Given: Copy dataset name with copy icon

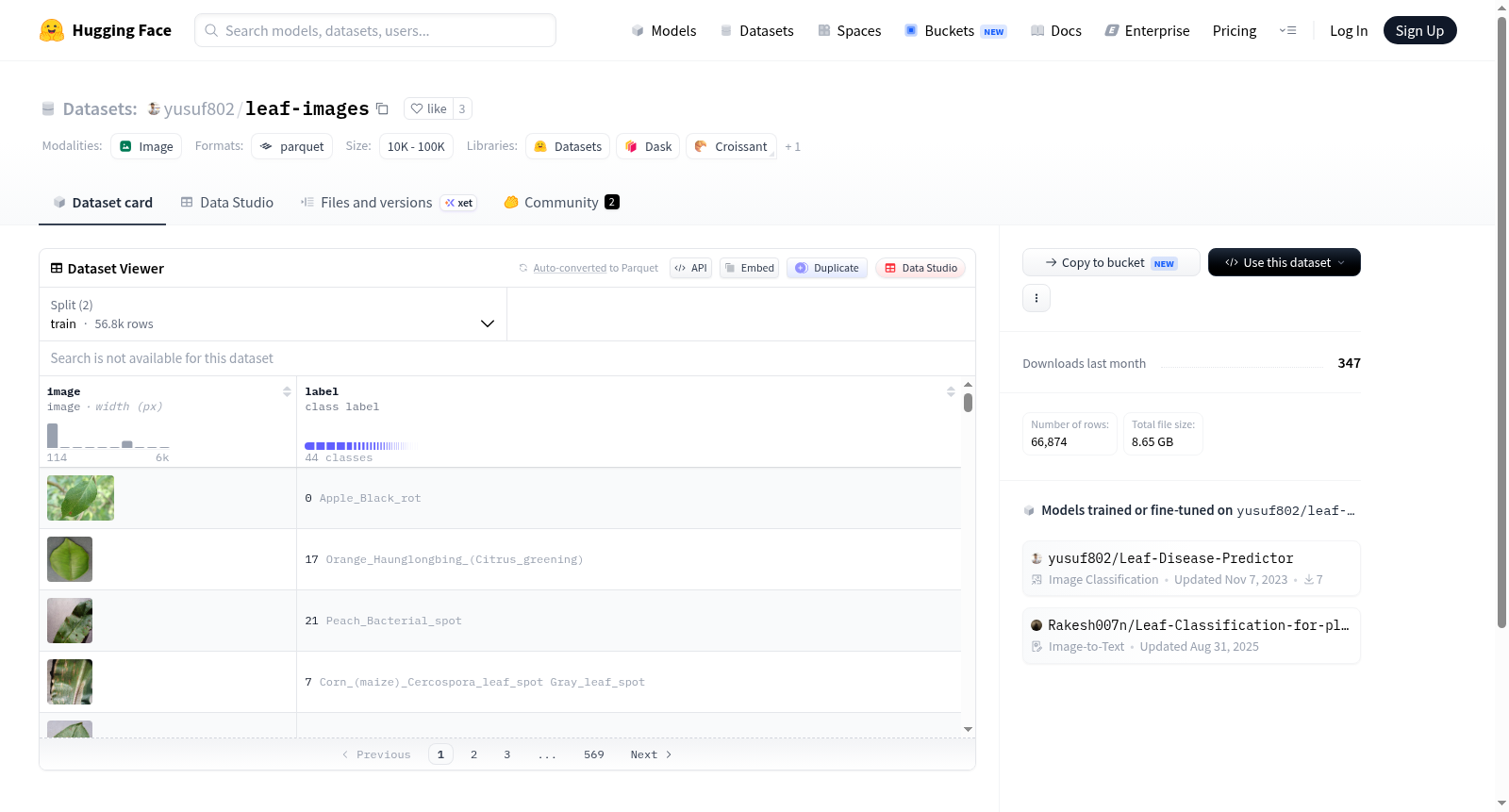Looking at the screenshot, I should tap(382, 108).
